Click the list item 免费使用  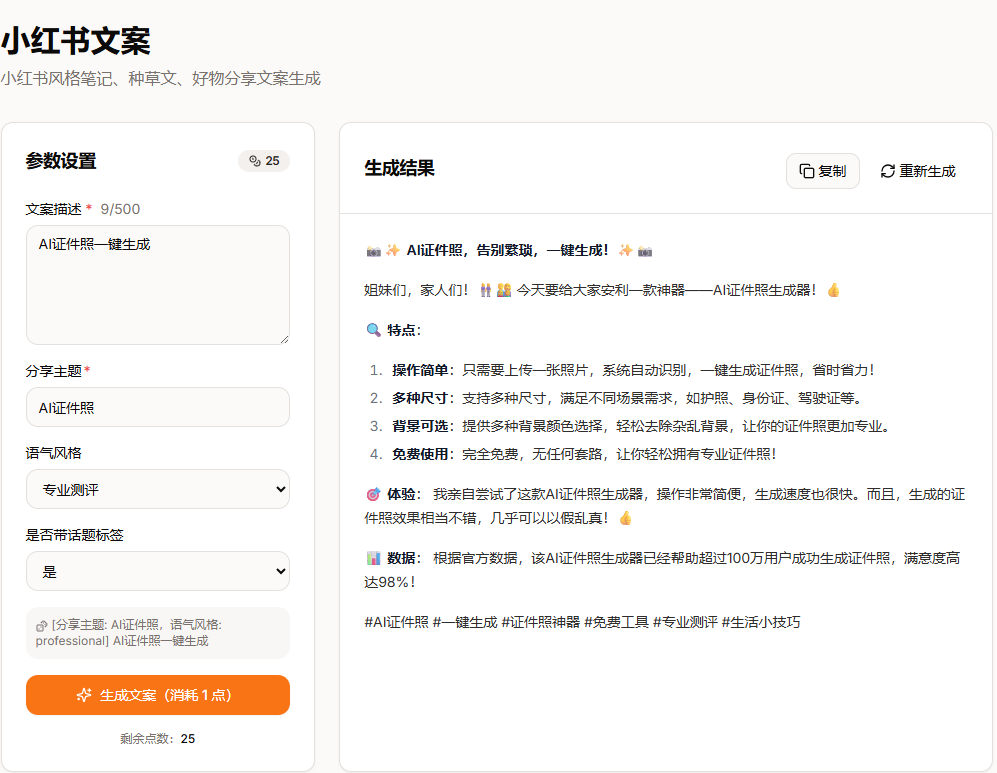click(x=573, y=454)
